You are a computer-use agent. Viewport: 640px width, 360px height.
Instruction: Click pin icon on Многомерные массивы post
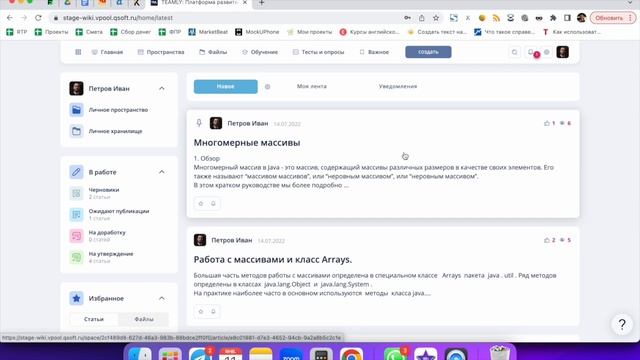[199, 123]
